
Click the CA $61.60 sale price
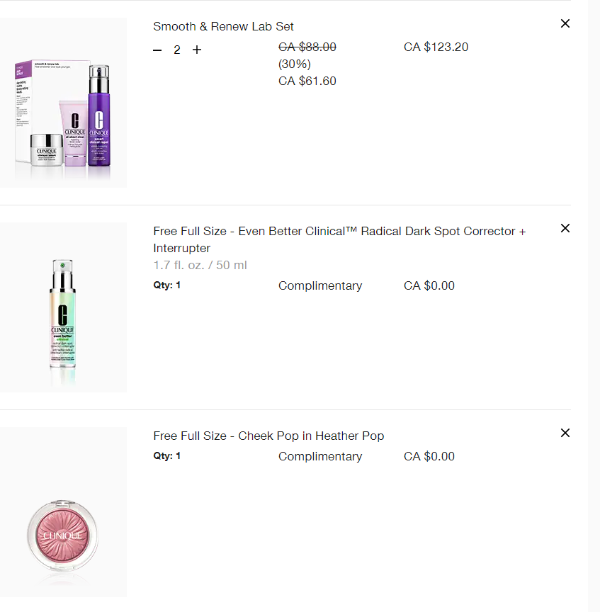307,81
